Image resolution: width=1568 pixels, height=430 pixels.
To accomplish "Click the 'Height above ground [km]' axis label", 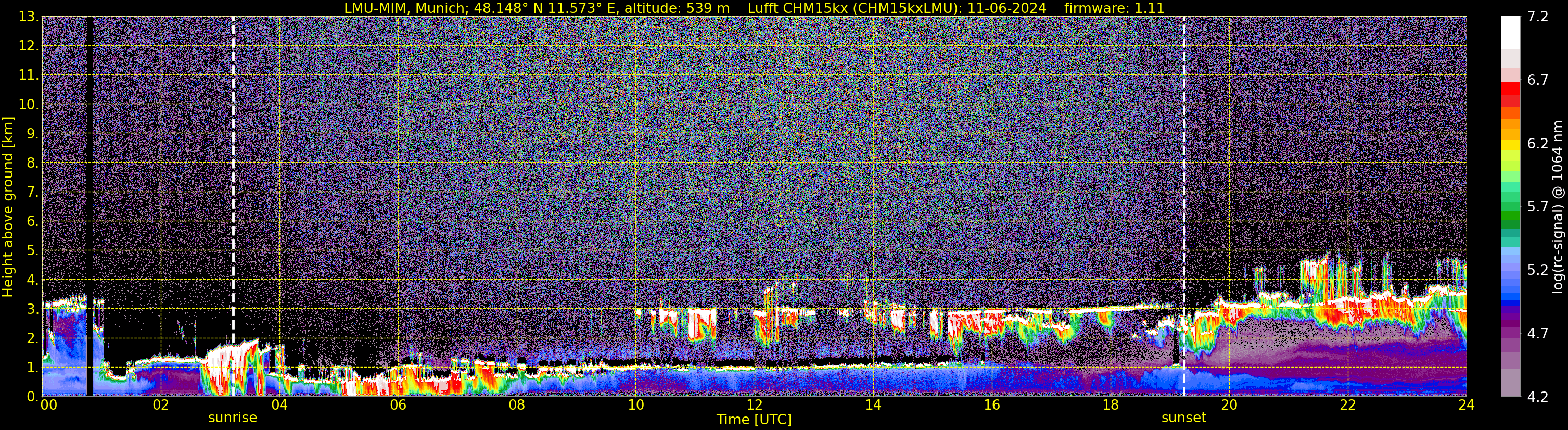I will point(8,207).
